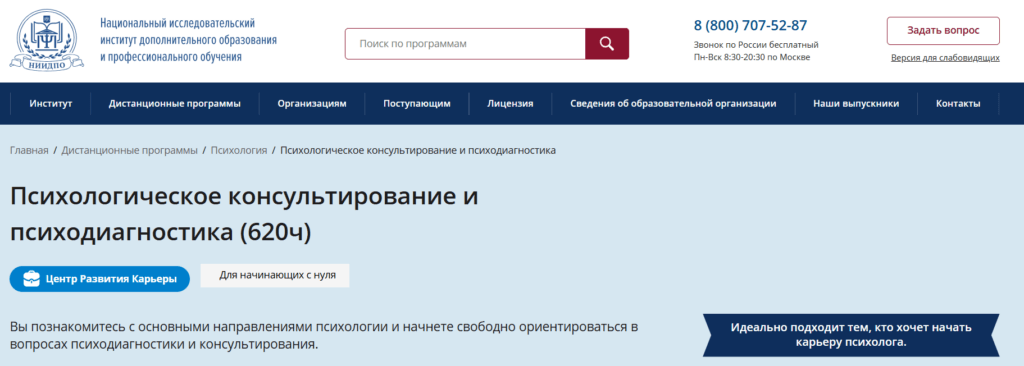
Task: Click the Дистанционные программы breadcrumb link
Action: [129, 150]
